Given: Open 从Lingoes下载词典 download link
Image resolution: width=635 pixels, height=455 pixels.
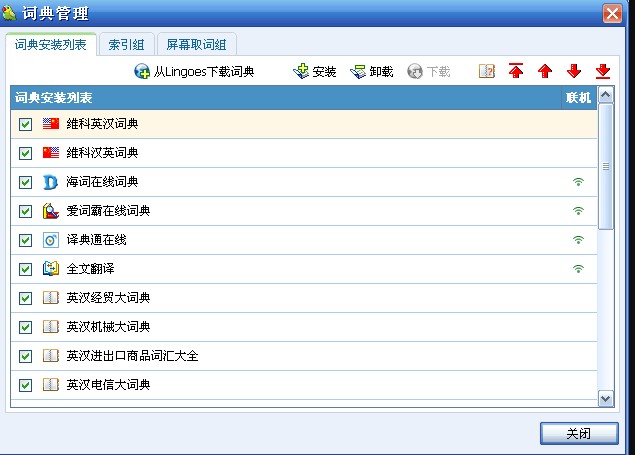Looking at the screenshot, I should 194,72.
